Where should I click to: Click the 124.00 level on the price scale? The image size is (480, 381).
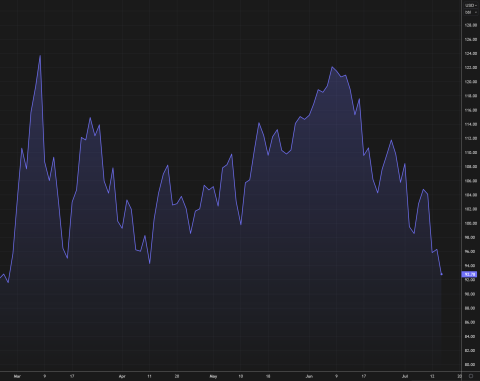[470, 53]
